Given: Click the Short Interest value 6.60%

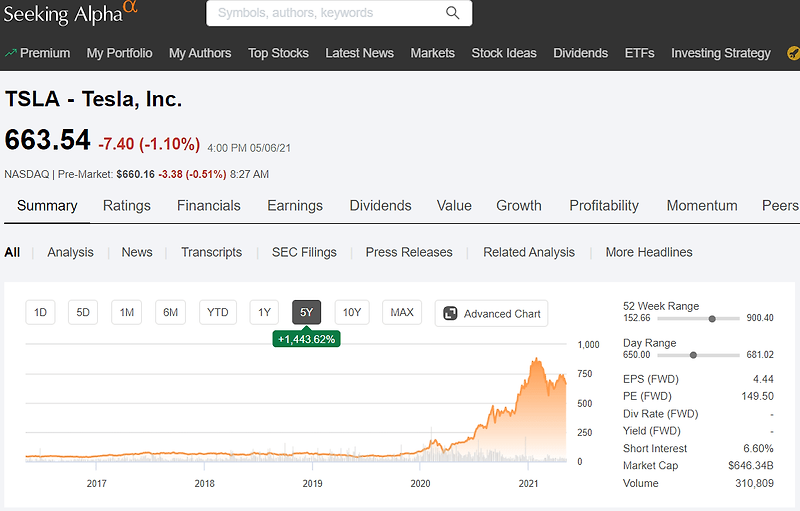Looking at the screenshot, I should (758, 448).
